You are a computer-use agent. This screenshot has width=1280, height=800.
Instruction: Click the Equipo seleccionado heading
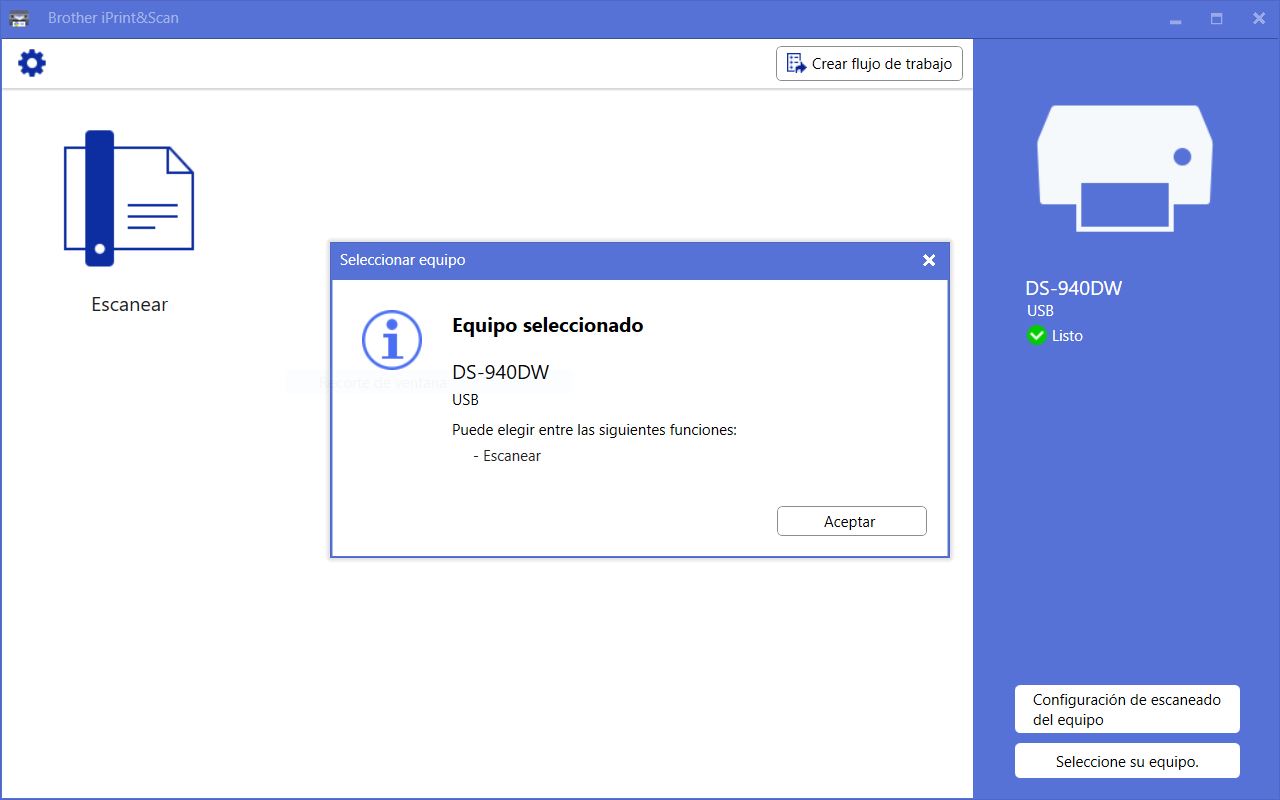coord(547,325)
